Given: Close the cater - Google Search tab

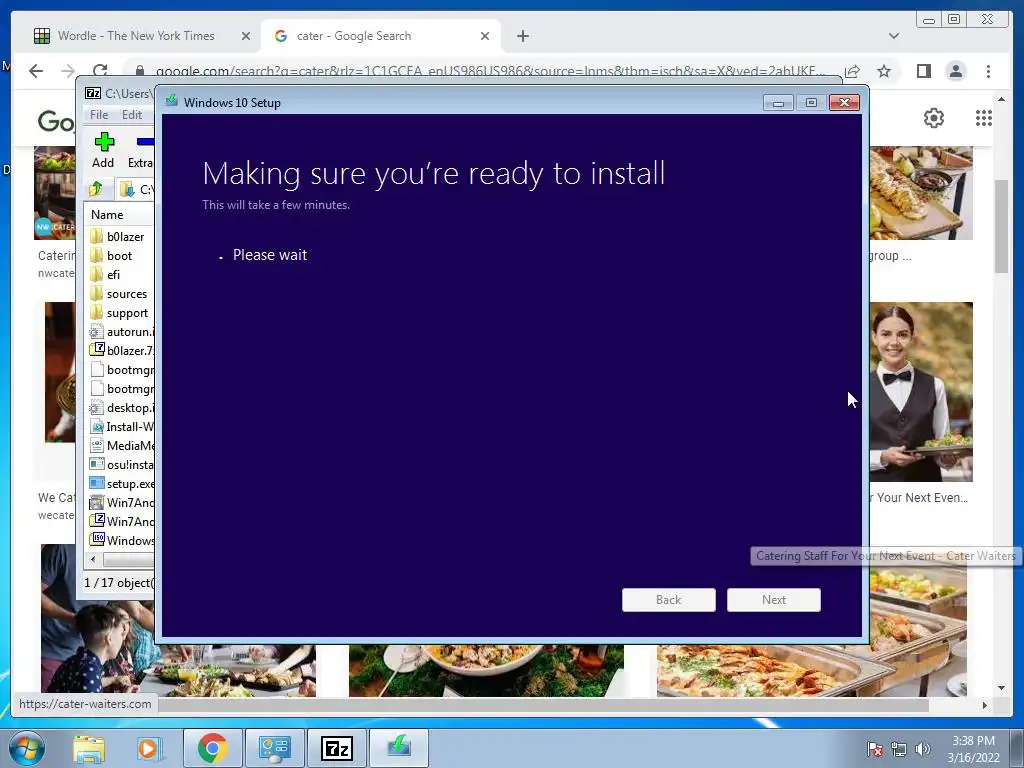Looking at the screenshot, I should click(485, 37).
